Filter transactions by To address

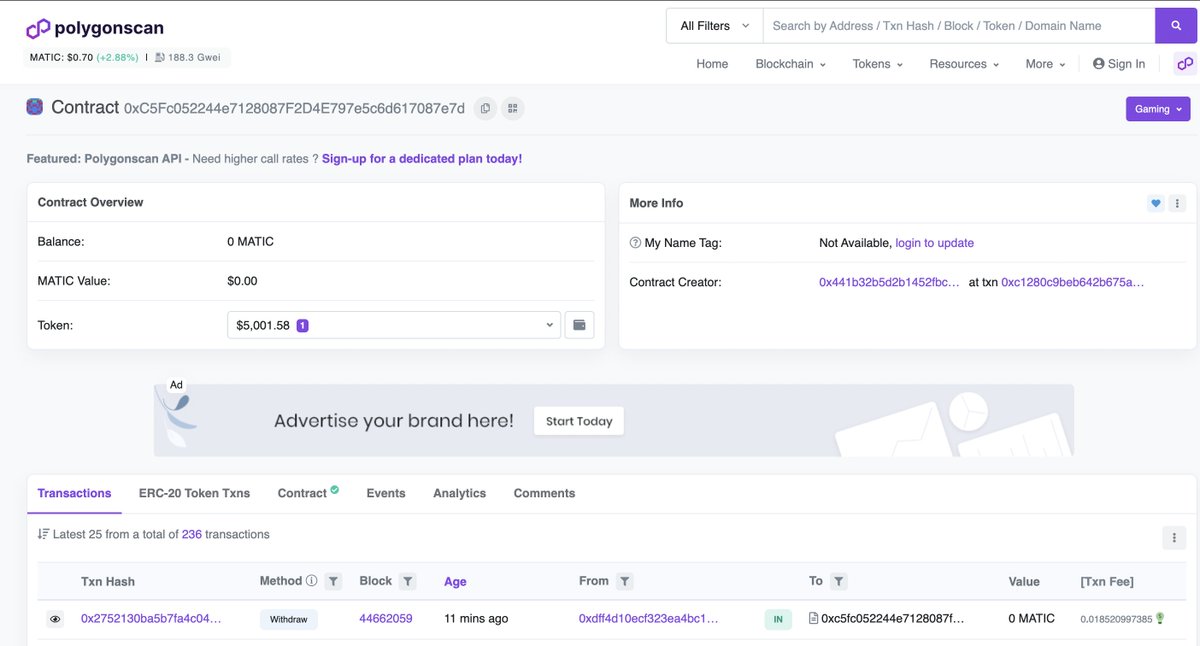click(x=839, y=581)
